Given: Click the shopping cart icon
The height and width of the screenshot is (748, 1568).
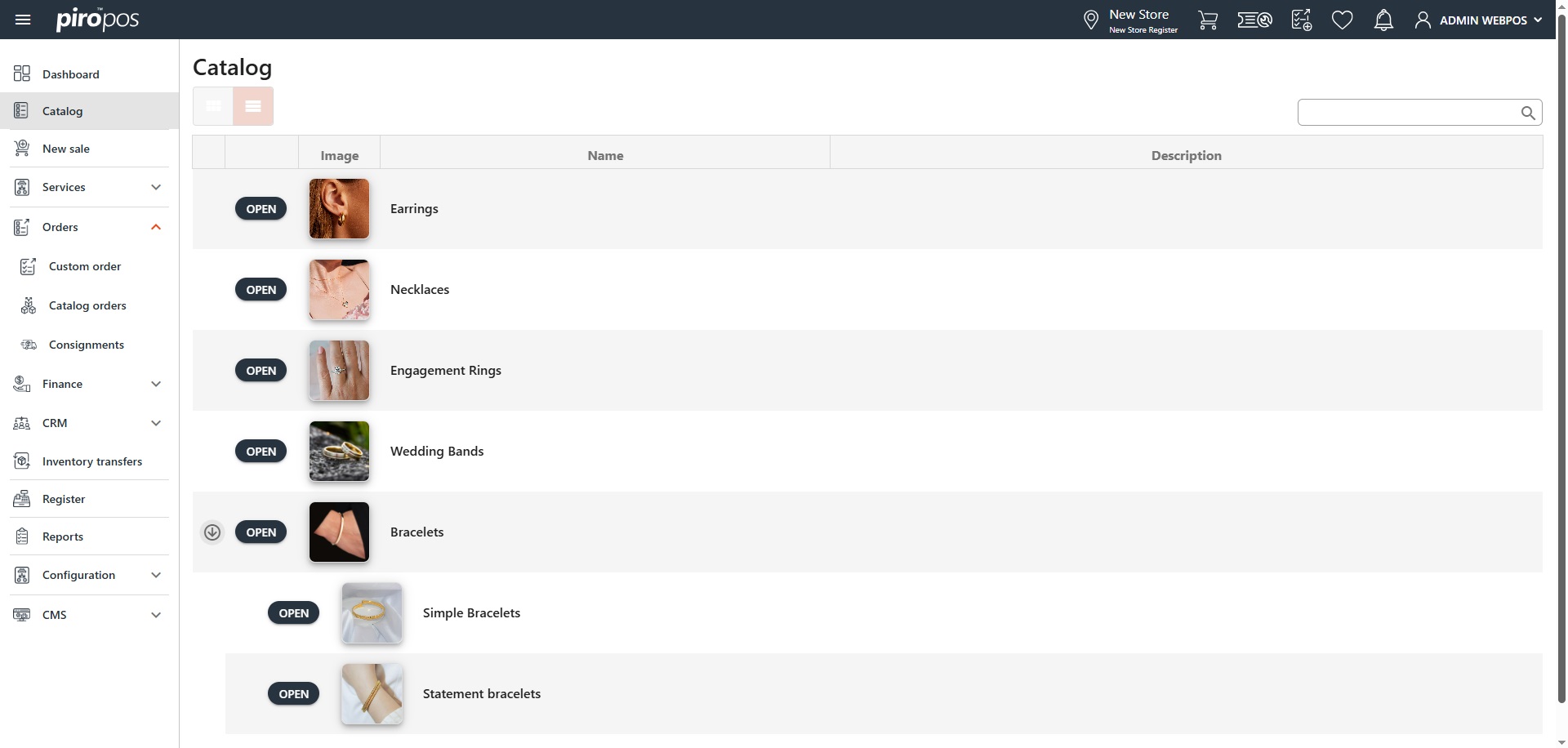Looking at the screenshot, I should [1207, 20].
